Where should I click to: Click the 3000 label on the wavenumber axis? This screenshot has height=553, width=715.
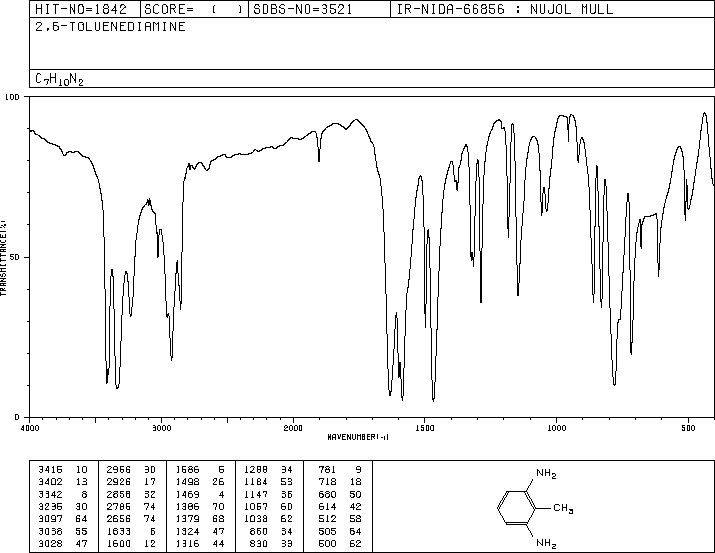[x=162, y=428]
